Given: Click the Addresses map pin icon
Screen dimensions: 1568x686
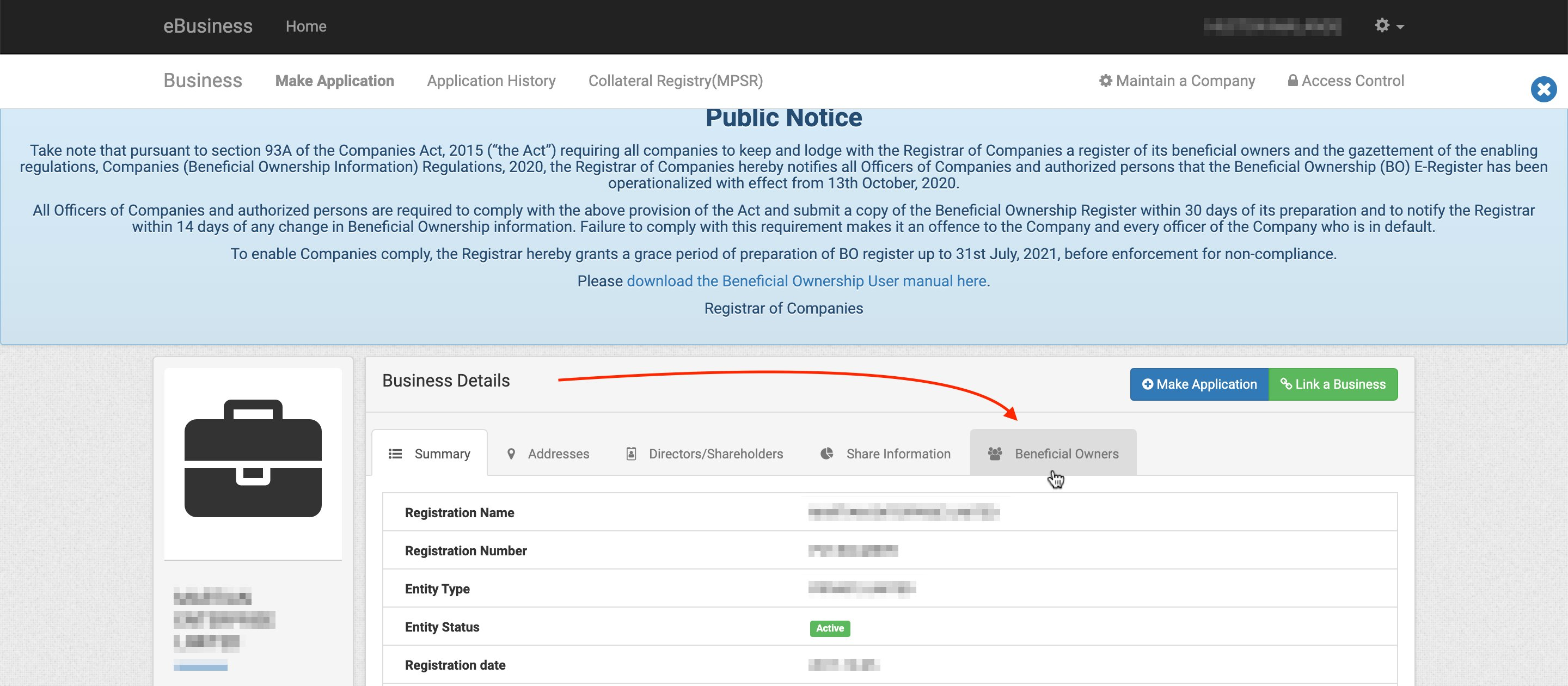Looking at the screenshot, I should point(511,454).
